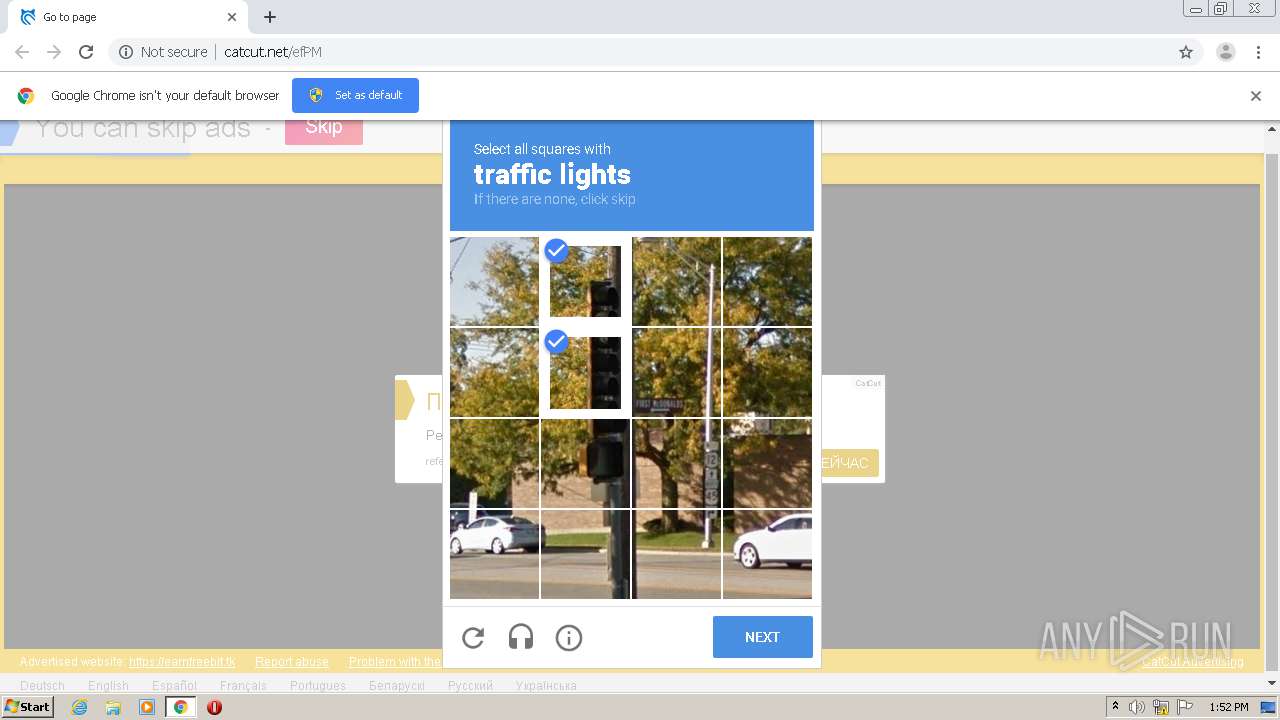Open the Chrome profile avatar

pos(1226,52)
